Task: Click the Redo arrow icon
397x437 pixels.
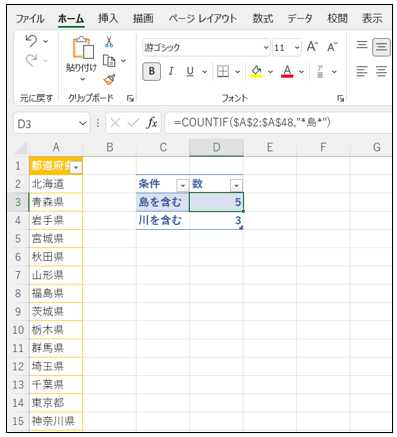Action: click(31, 60)
